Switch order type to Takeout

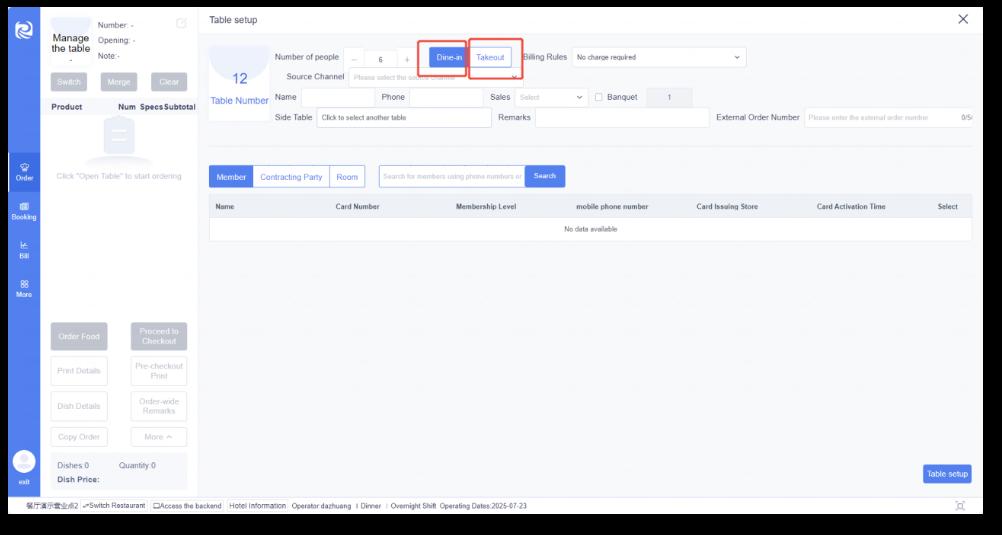[490, 58]
